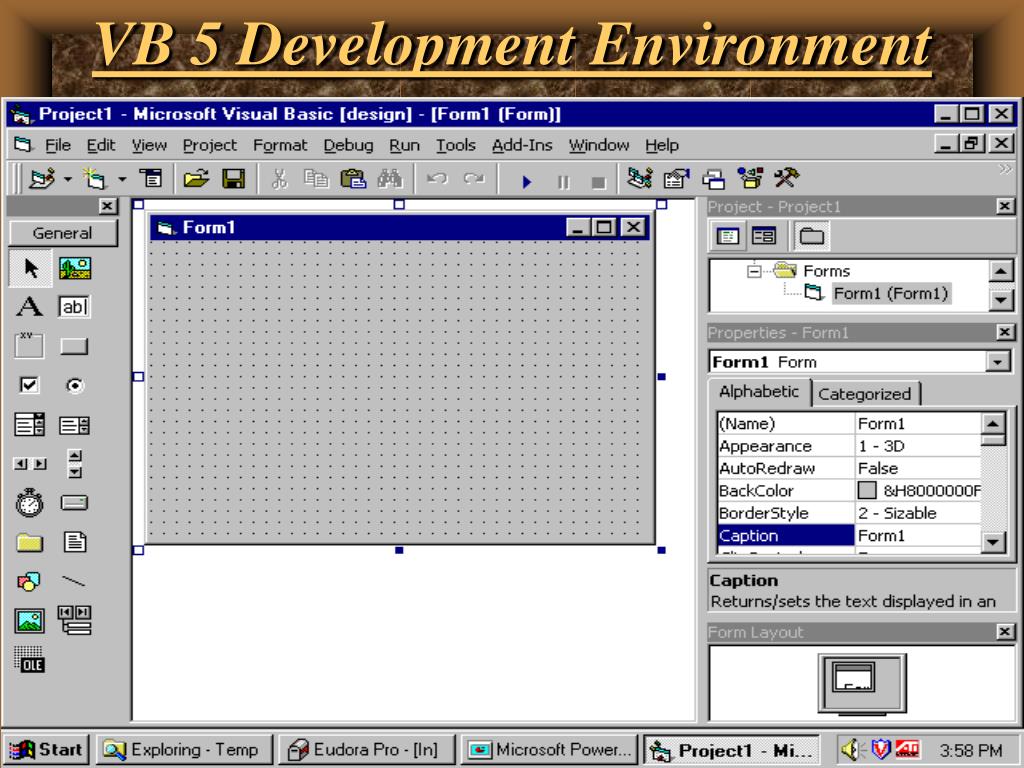Open the File menu
The width and height of the screenshot is (1024, 768).
click(57, 145)
